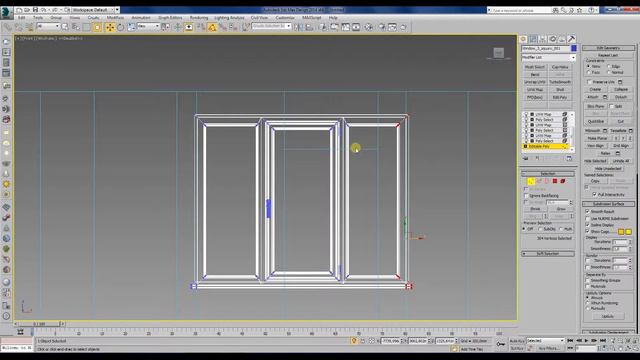Activate the Angle Snap toggle icon
The image size is (640, 360).
pos(212,27)
